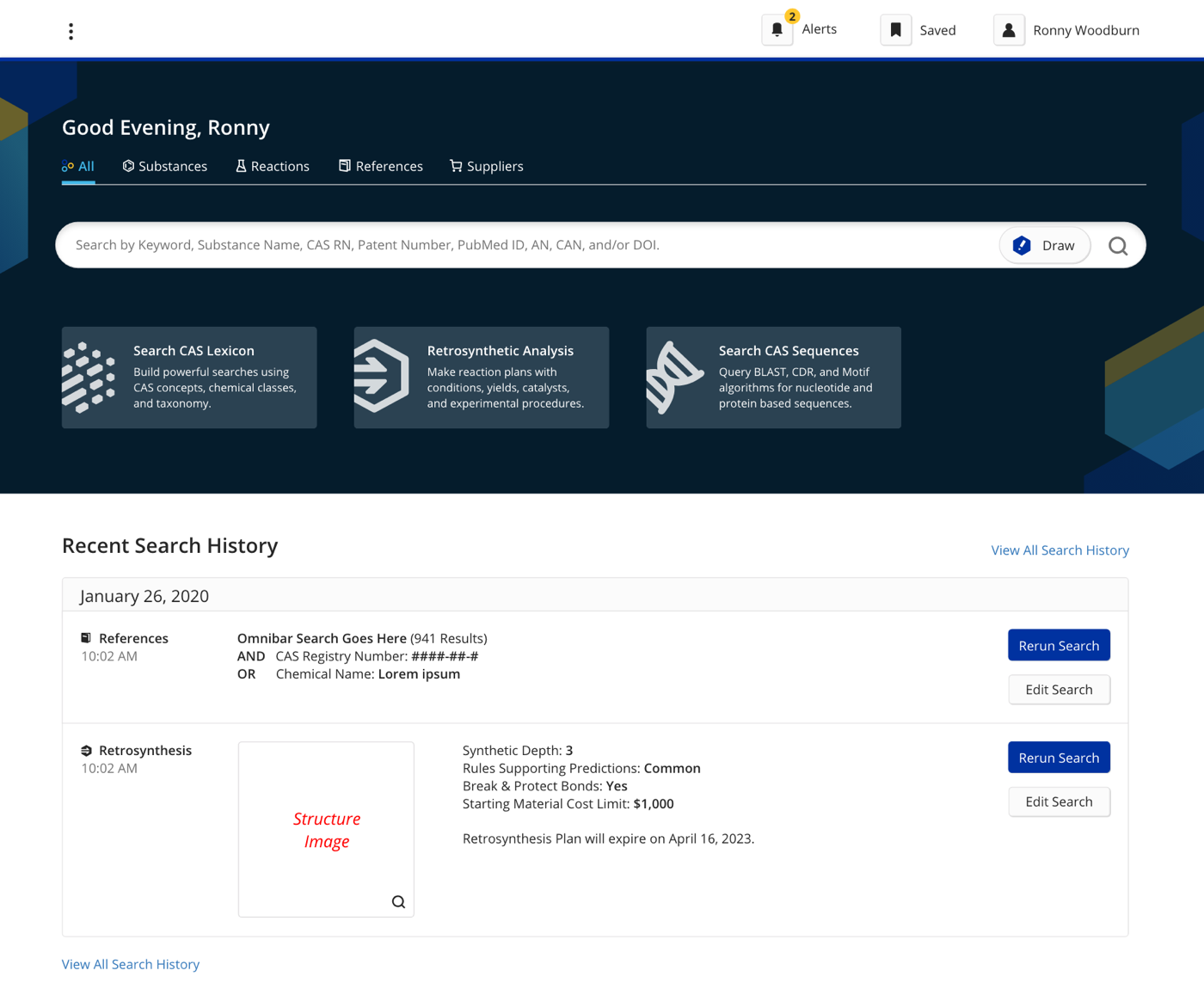
Task: Click the Search CAS Sequences DNA icon
Action: click(675, 378)
